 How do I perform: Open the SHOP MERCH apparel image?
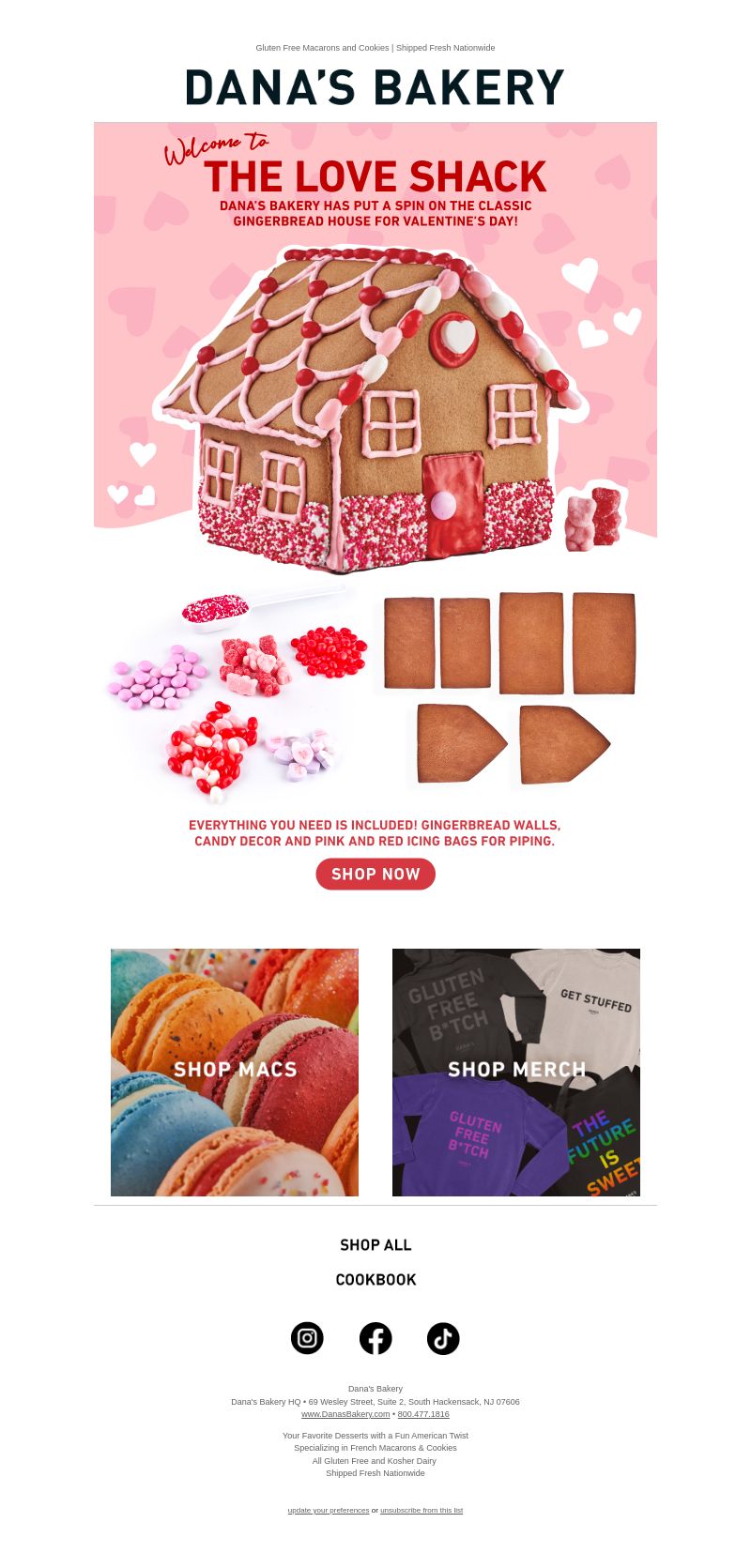click(x=516, y=1073)
